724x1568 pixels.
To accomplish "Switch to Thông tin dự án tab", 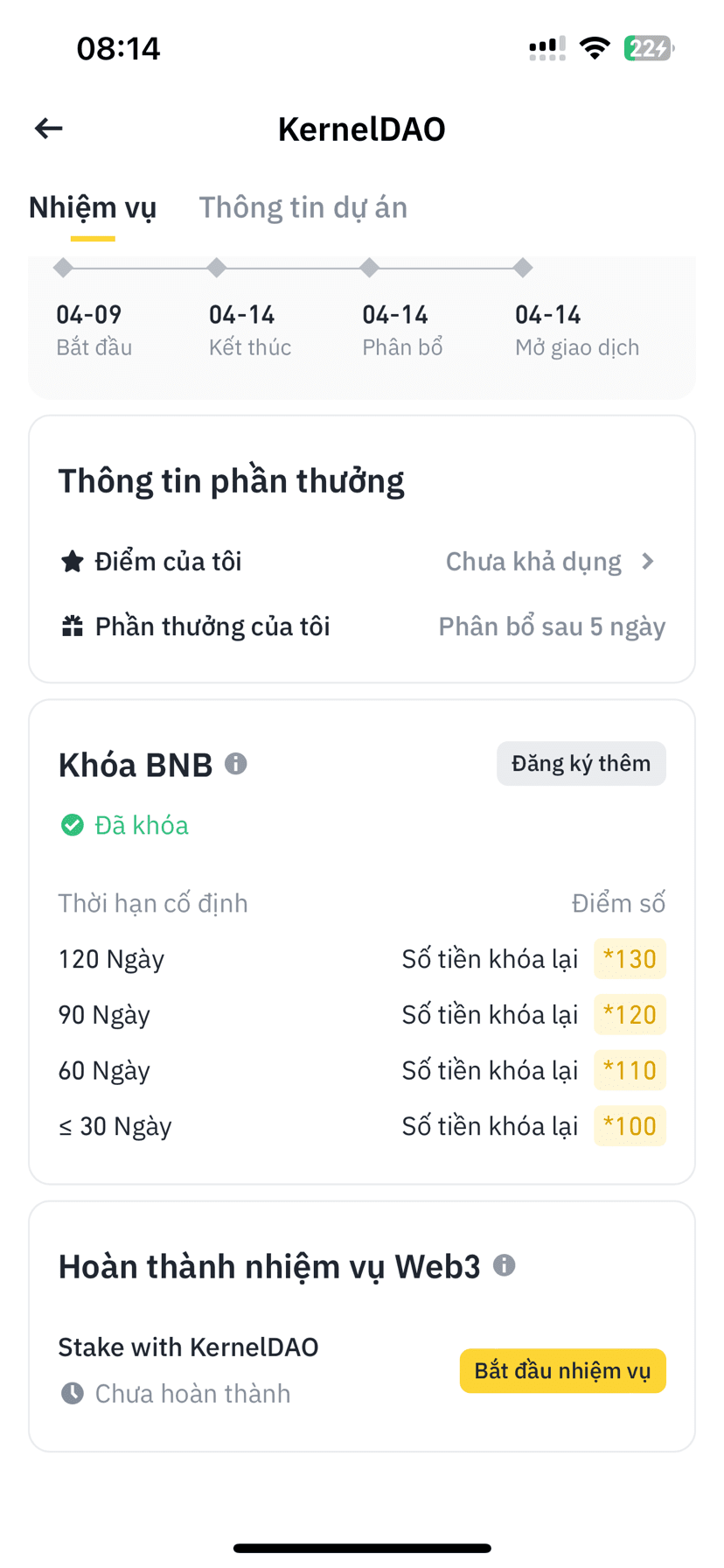I will [x=303, y=207].
